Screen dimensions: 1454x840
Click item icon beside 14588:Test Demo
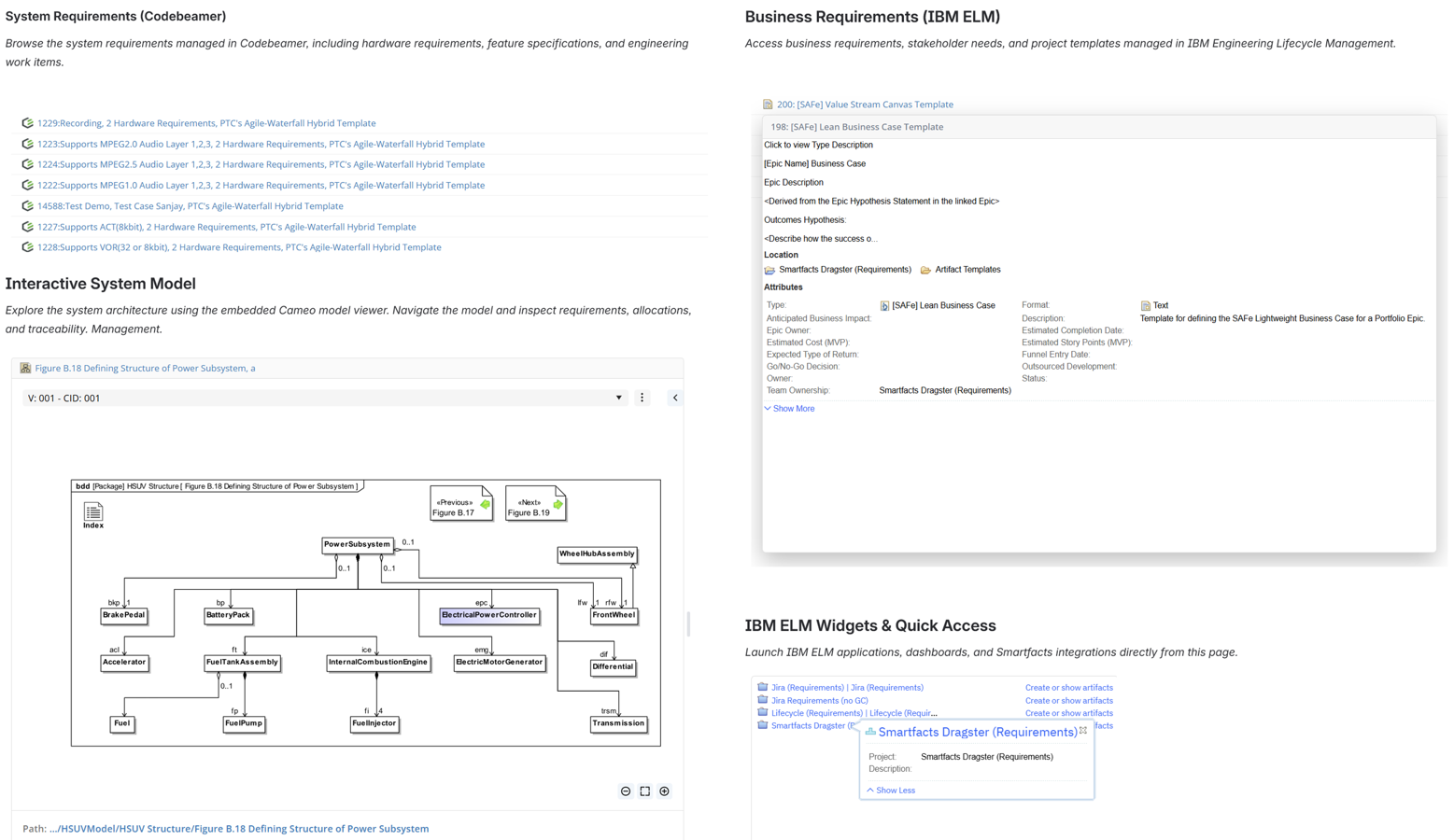27,206
